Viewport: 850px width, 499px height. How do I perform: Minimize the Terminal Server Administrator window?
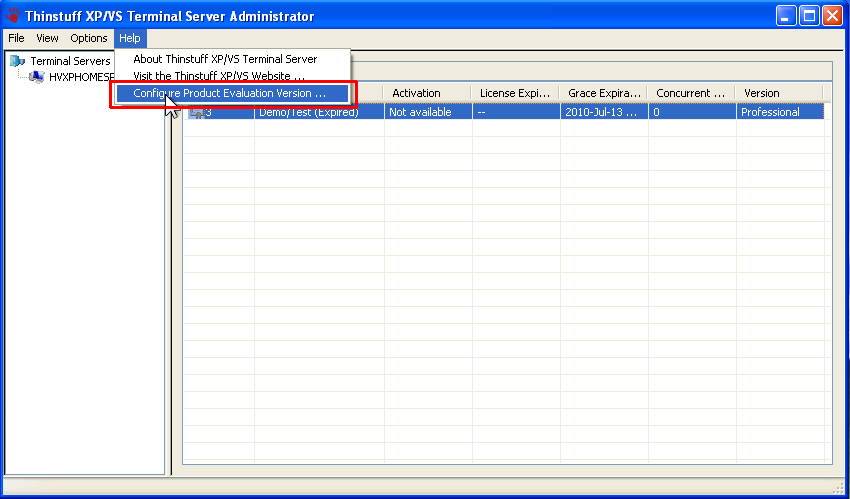785,15
